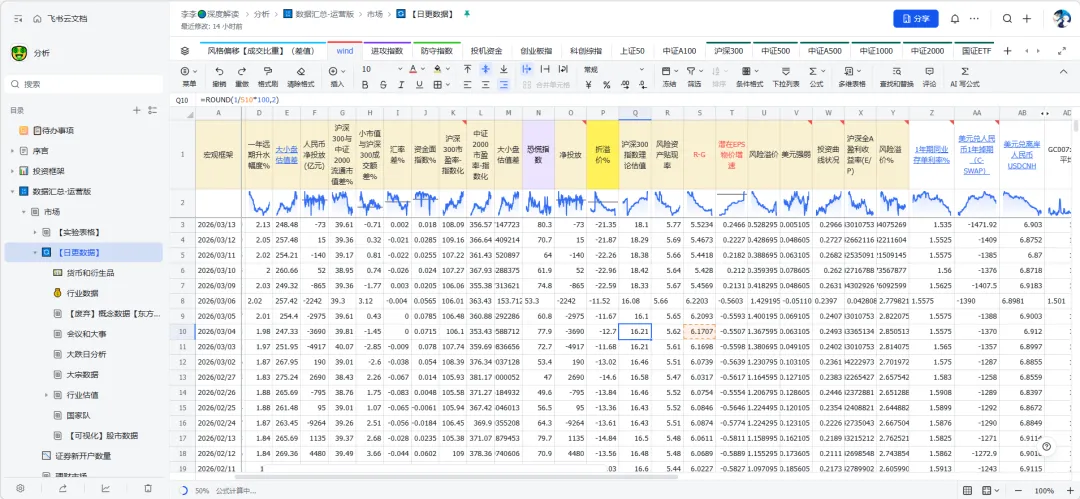Apply percent % number format
1080x499 pixels.
606,85
